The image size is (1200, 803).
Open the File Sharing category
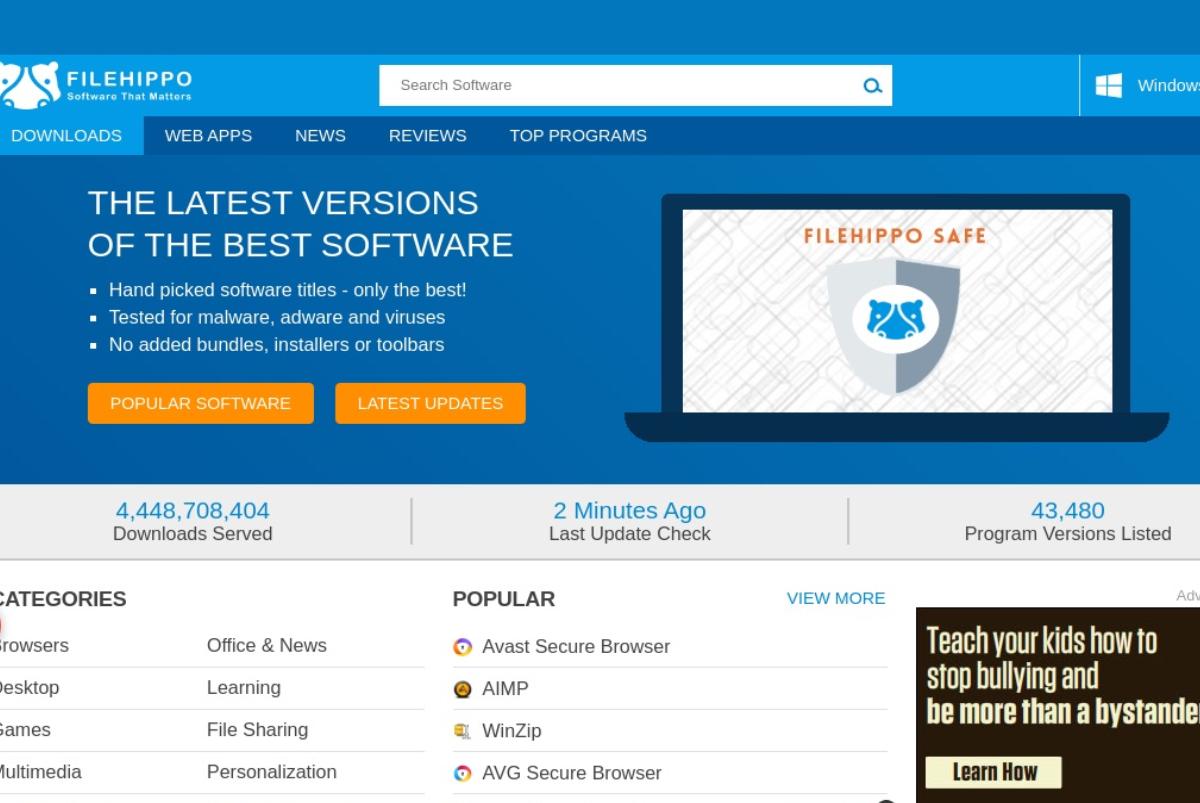(257, 730)
